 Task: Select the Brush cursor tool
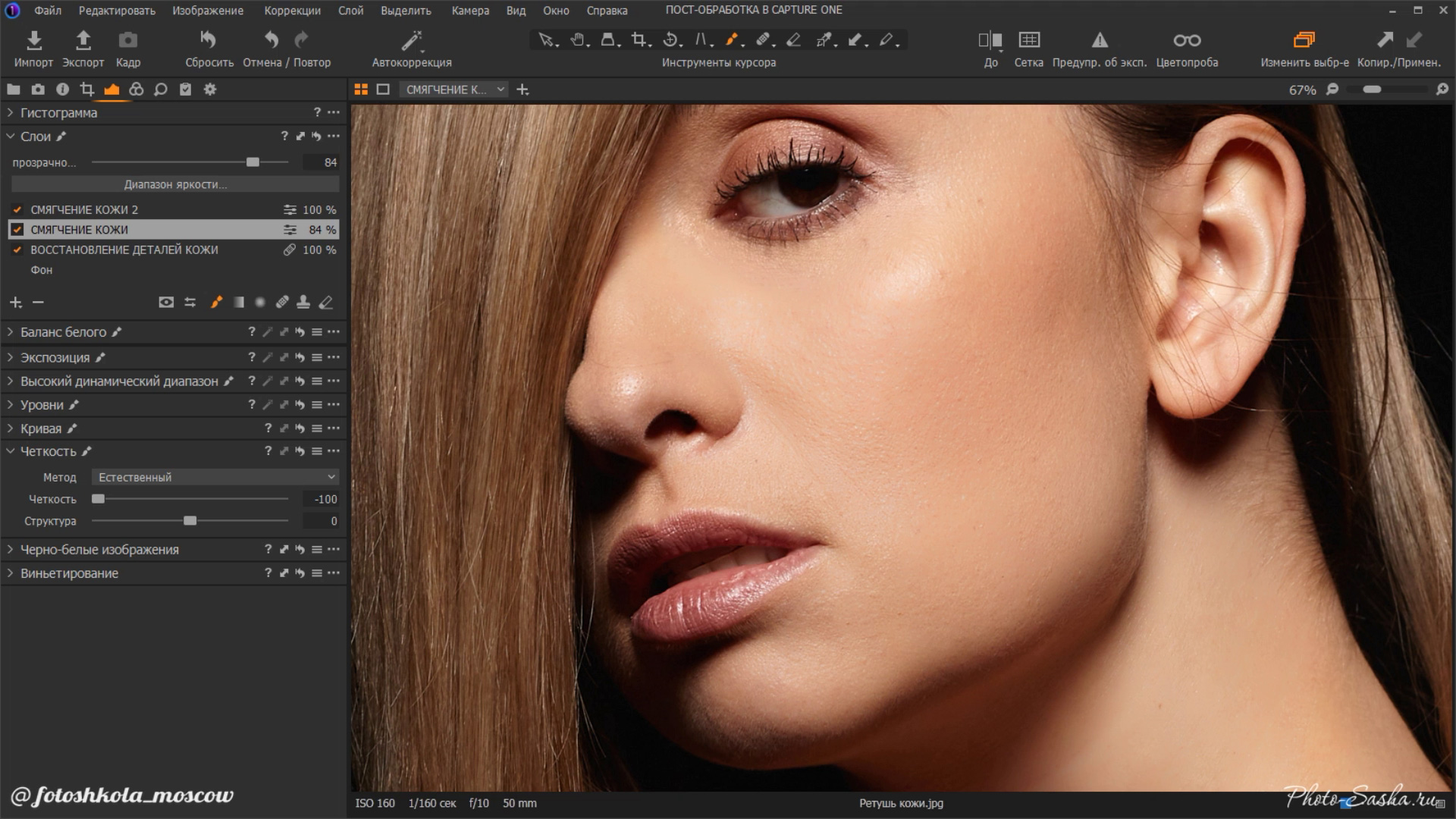coord(732,39)
